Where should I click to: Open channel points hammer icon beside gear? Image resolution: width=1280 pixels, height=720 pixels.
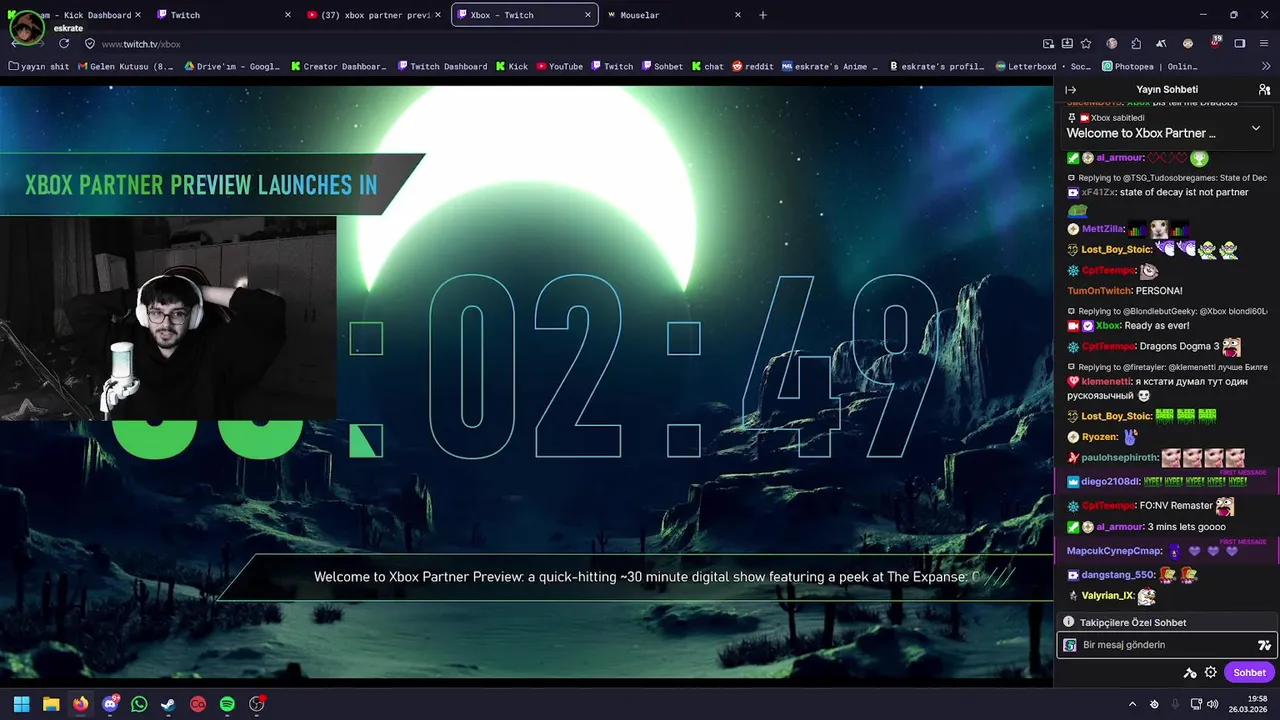pyautogui.click(x=1190, y=673)
